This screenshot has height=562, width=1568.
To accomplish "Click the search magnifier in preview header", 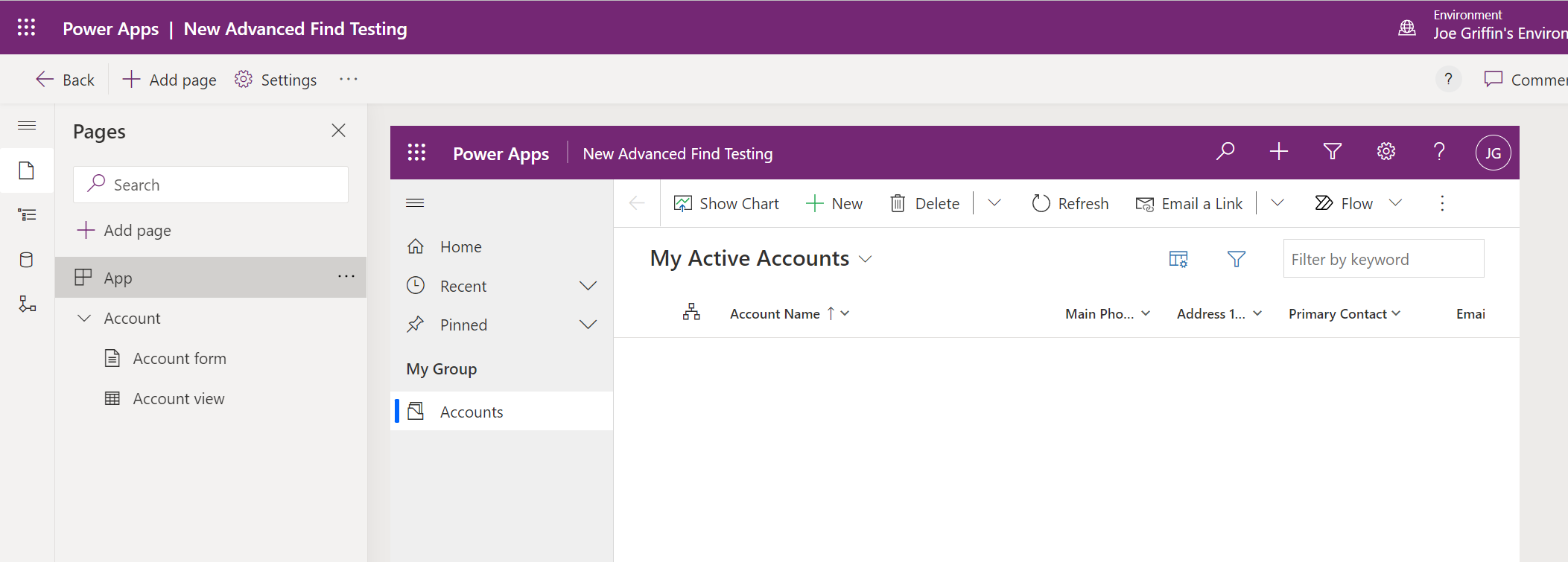I will click(1225, 152).
